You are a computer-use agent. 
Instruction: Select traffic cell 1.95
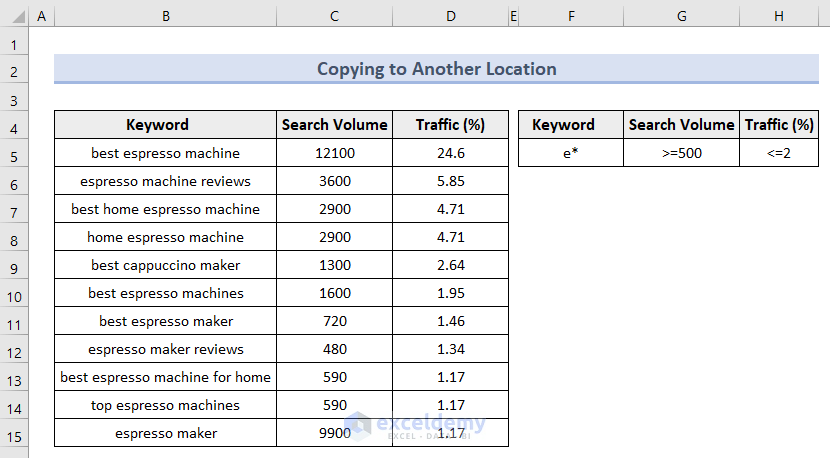point(450,293)
